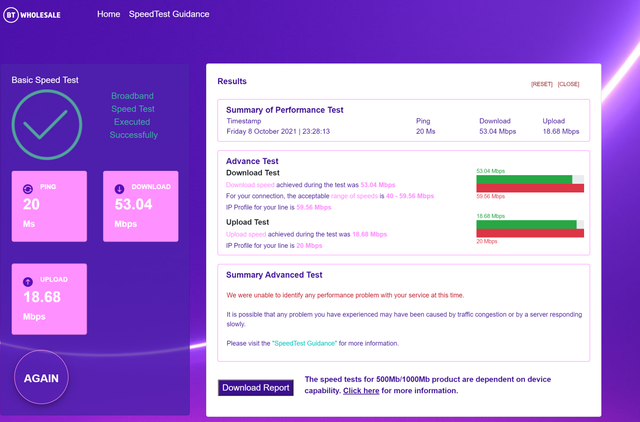This screenshot has height=422, width=640.
Task: Click the red "59.56 Mbps" label under the bar
Action: pos(490,196)
